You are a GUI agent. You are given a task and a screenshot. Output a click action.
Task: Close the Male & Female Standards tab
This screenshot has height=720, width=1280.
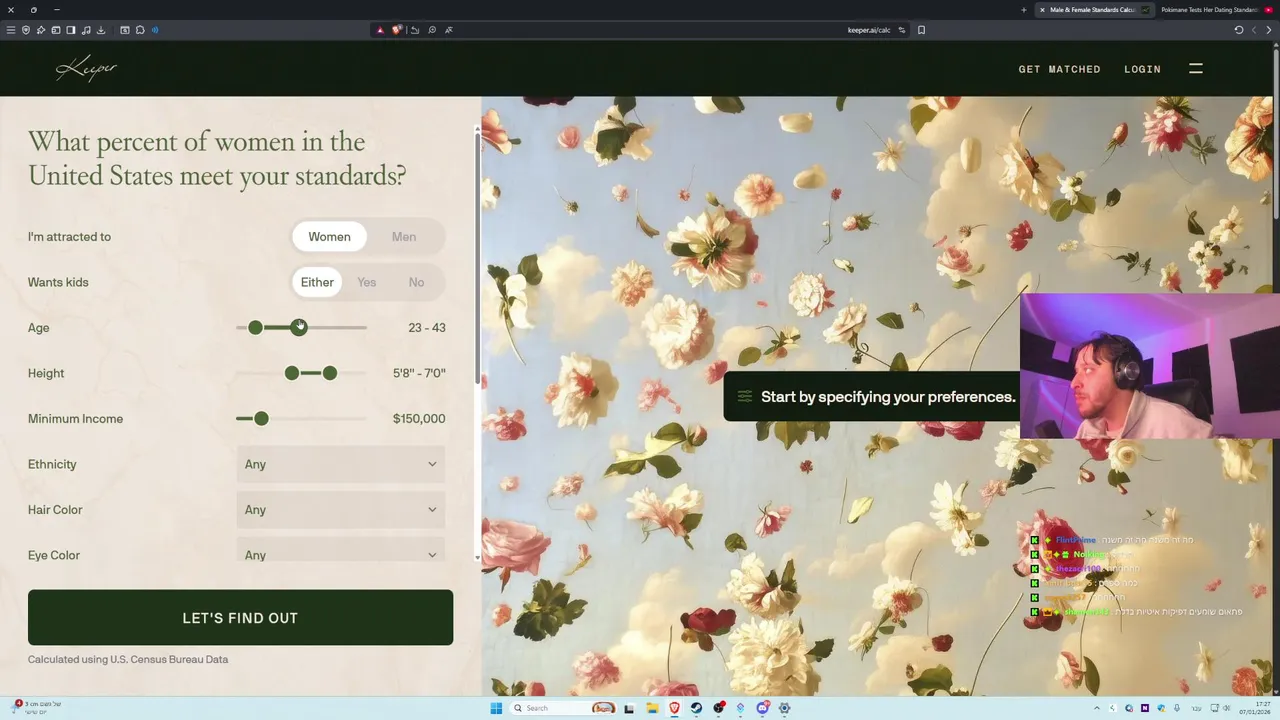(1042, 10)
